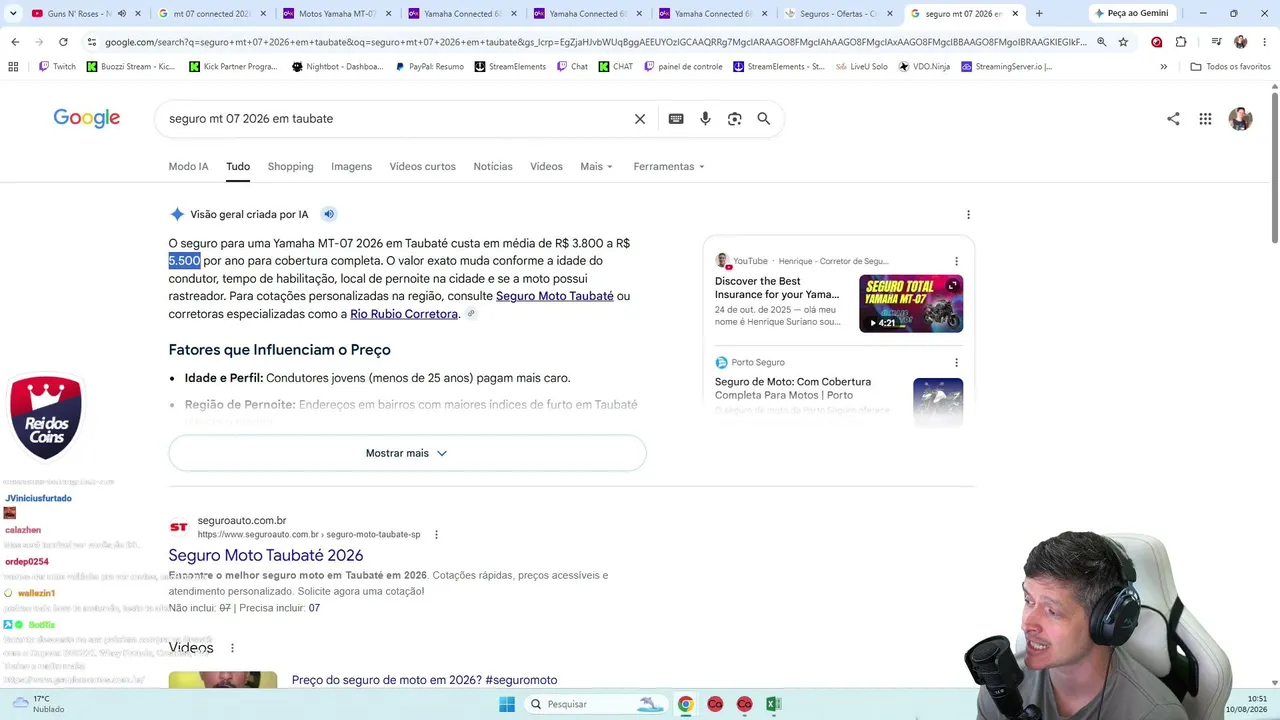Open AI overview three-dot options
Screen dimensions: 1280x720
click(x=968, y=215)
